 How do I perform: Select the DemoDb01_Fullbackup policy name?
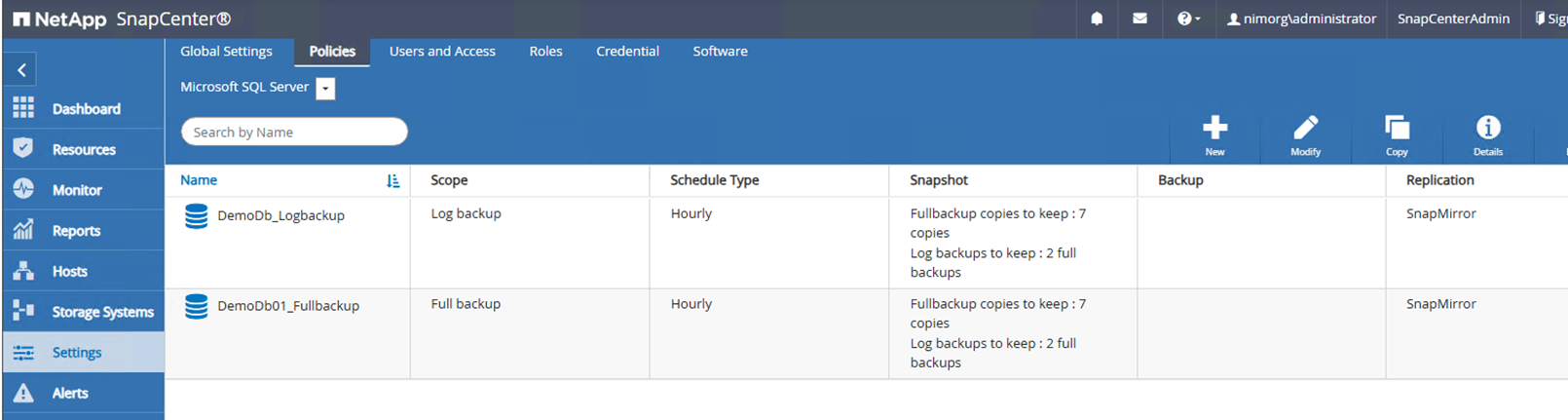pyautogui.click(x=288, y=306)
